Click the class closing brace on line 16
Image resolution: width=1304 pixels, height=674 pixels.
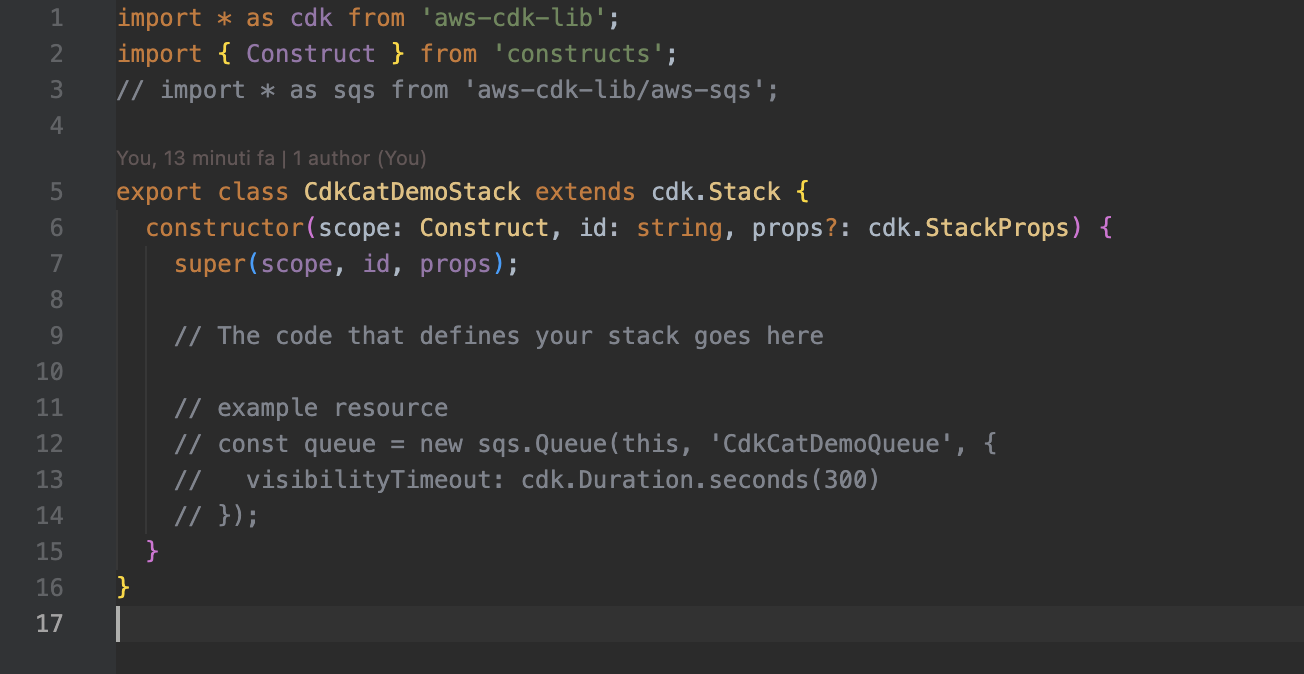click(x=124, y=588)
